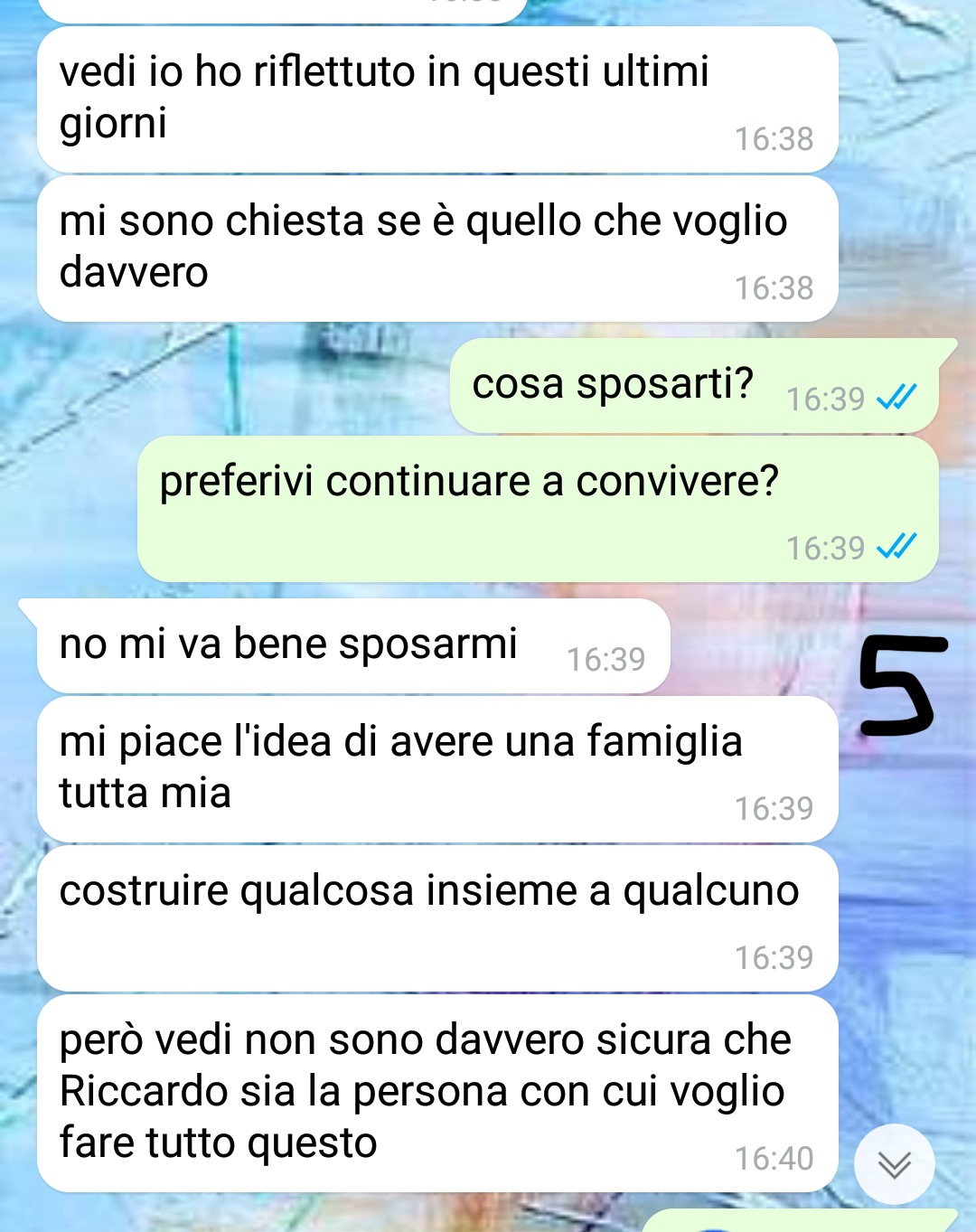Tap the 16:39 timestamp beside 'no mi va bene sposarmi'
This screenshot has height=1232, width=976.
(x=605, y=659)
